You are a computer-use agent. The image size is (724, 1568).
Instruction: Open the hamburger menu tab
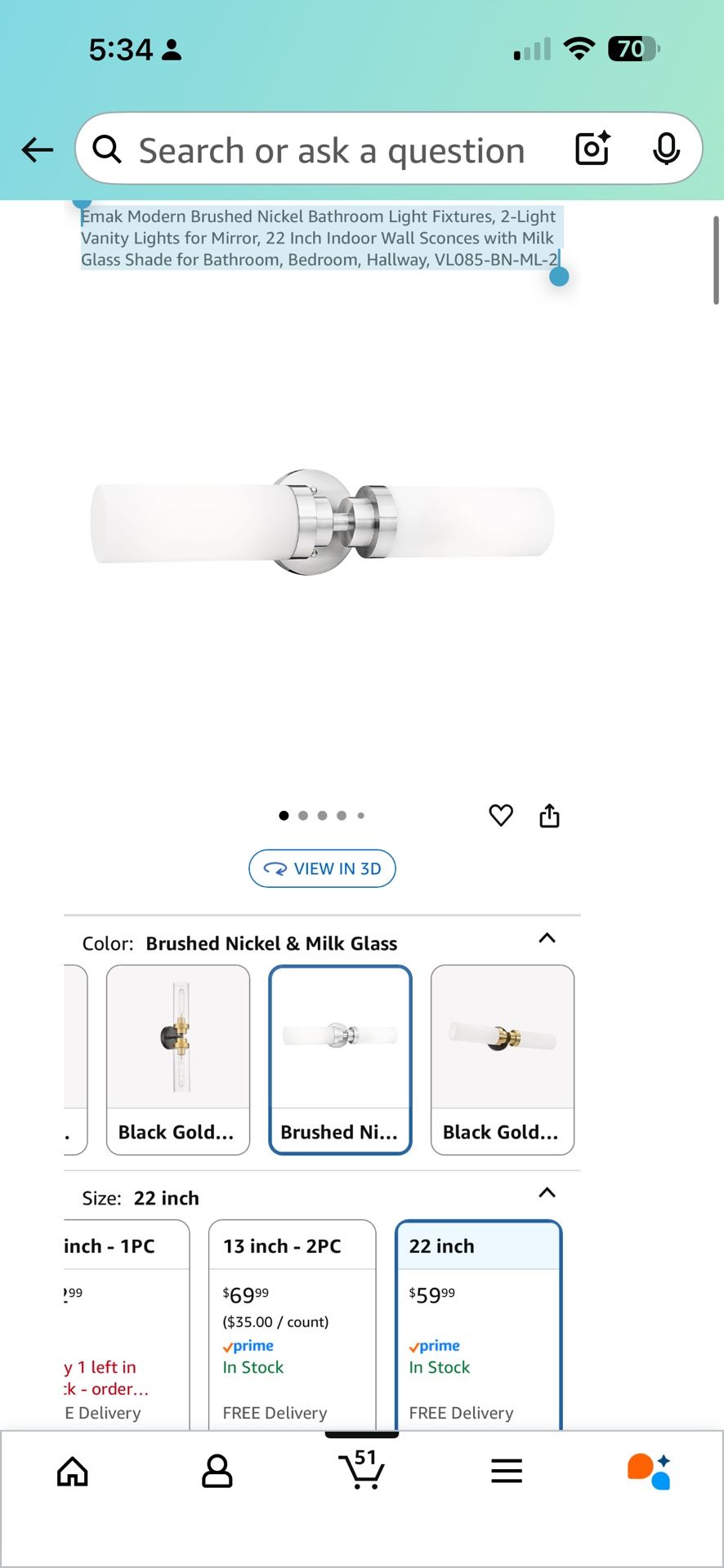point(507,1472)
